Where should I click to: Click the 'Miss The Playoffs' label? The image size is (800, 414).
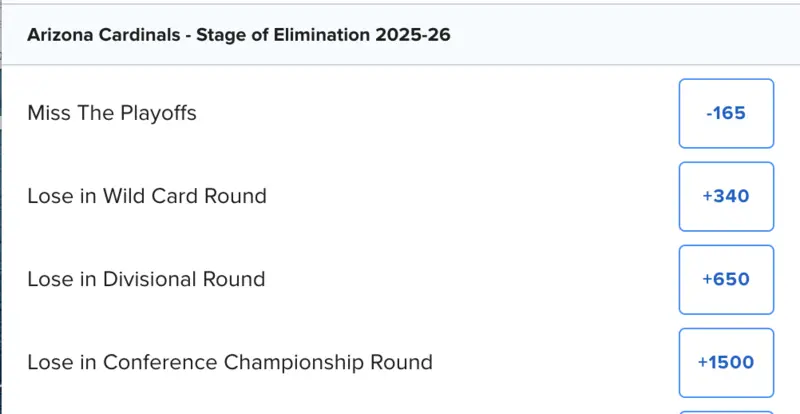(112, 113)
